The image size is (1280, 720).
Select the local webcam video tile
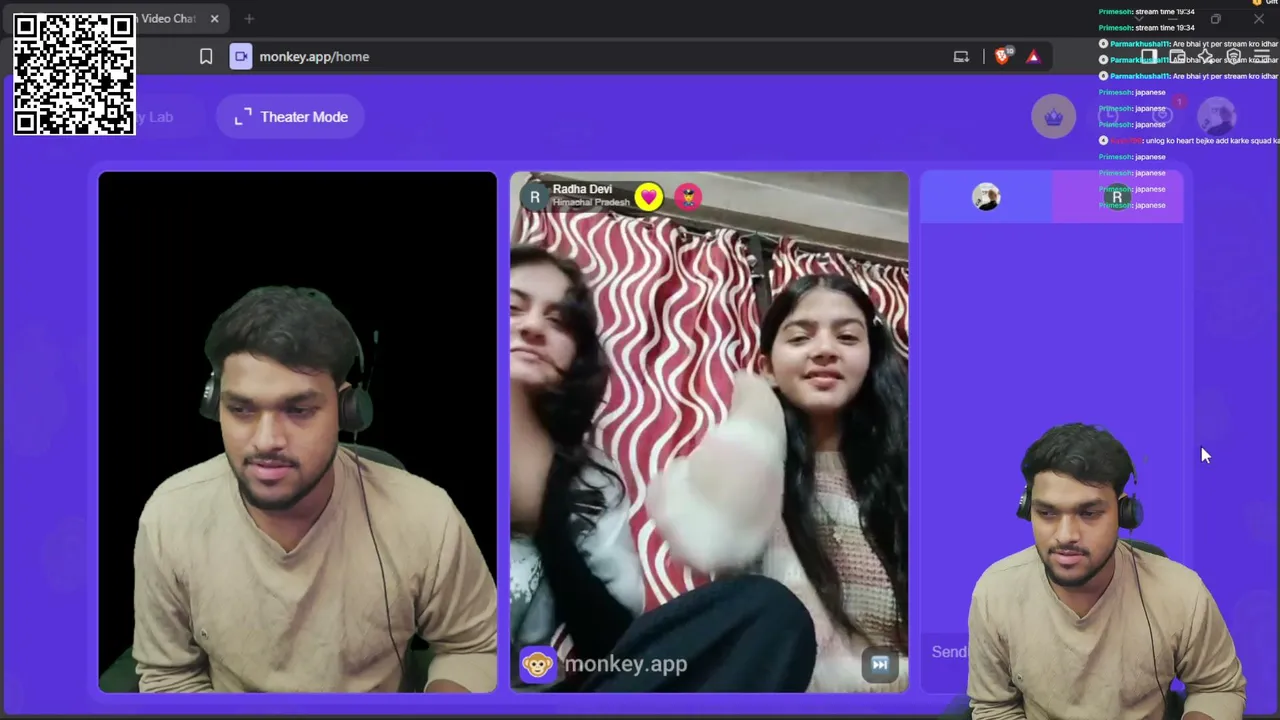297,432
